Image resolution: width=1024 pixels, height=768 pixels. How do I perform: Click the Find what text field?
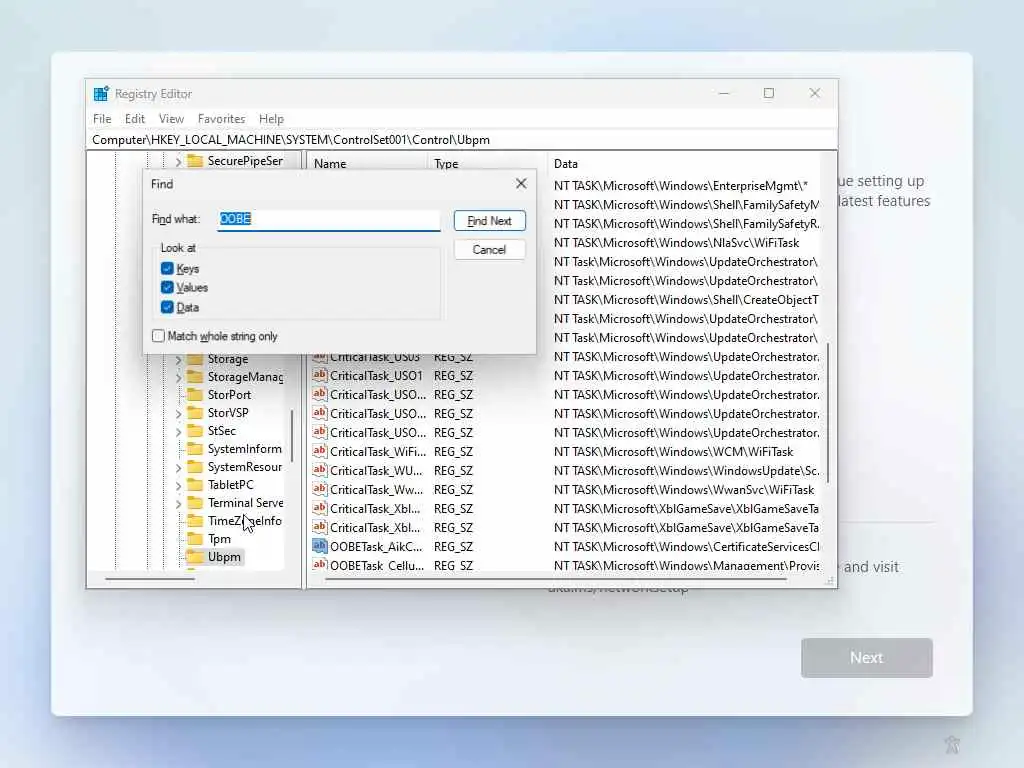pyautogui.click(x=328, y=219)
